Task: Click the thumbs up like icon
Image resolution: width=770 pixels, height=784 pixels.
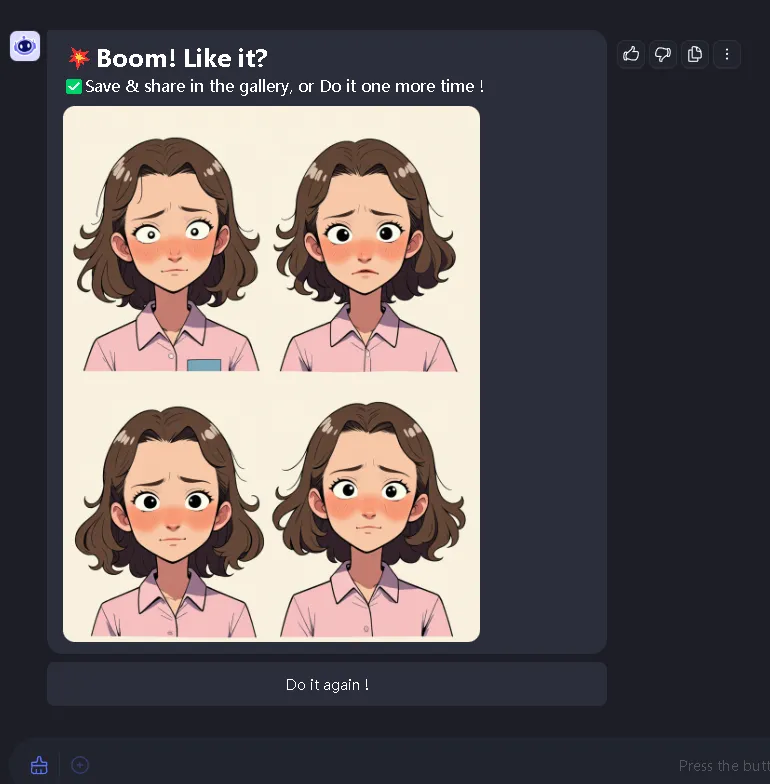Action: [x=630, y=54]
